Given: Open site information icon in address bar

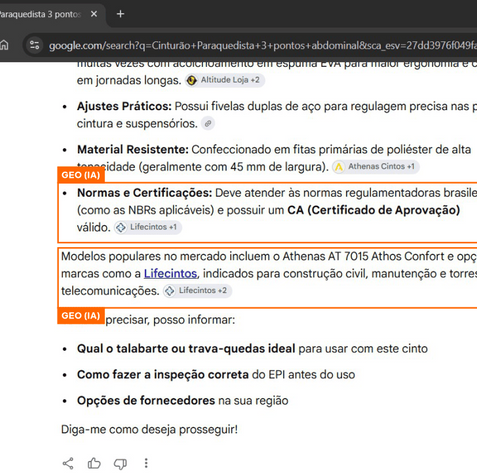Looking at the screenshot, I should tap(34, 45).
